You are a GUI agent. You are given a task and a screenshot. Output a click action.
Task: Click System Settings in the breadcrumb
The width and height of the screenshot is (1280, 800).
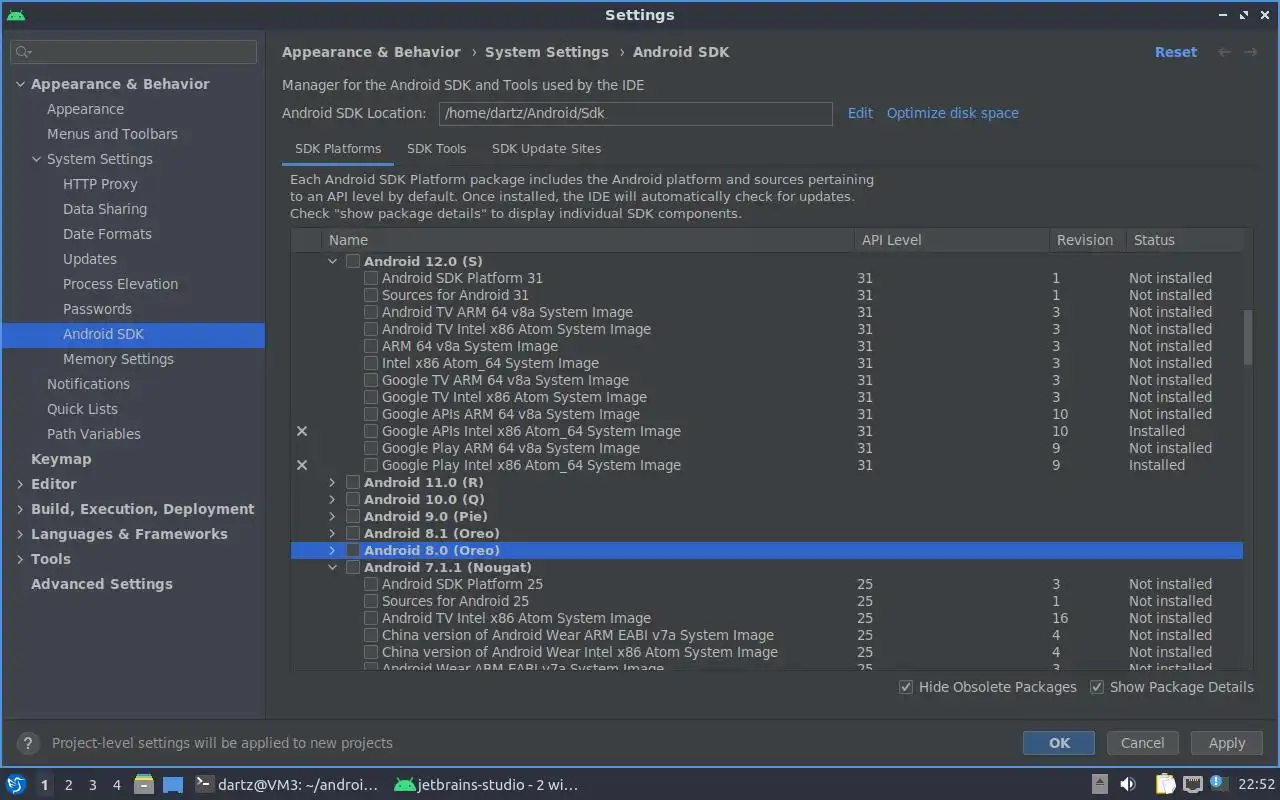(x=547, y=52)
